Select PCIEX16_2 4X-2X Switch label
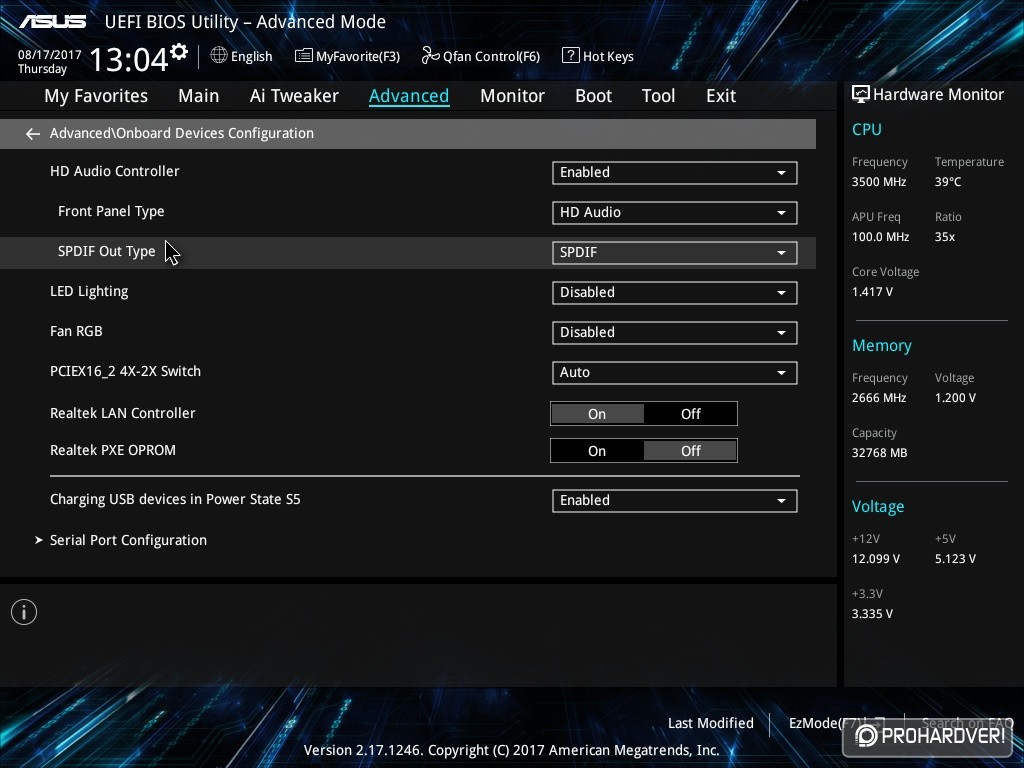 pyautogui.click(x=125, y=371)
